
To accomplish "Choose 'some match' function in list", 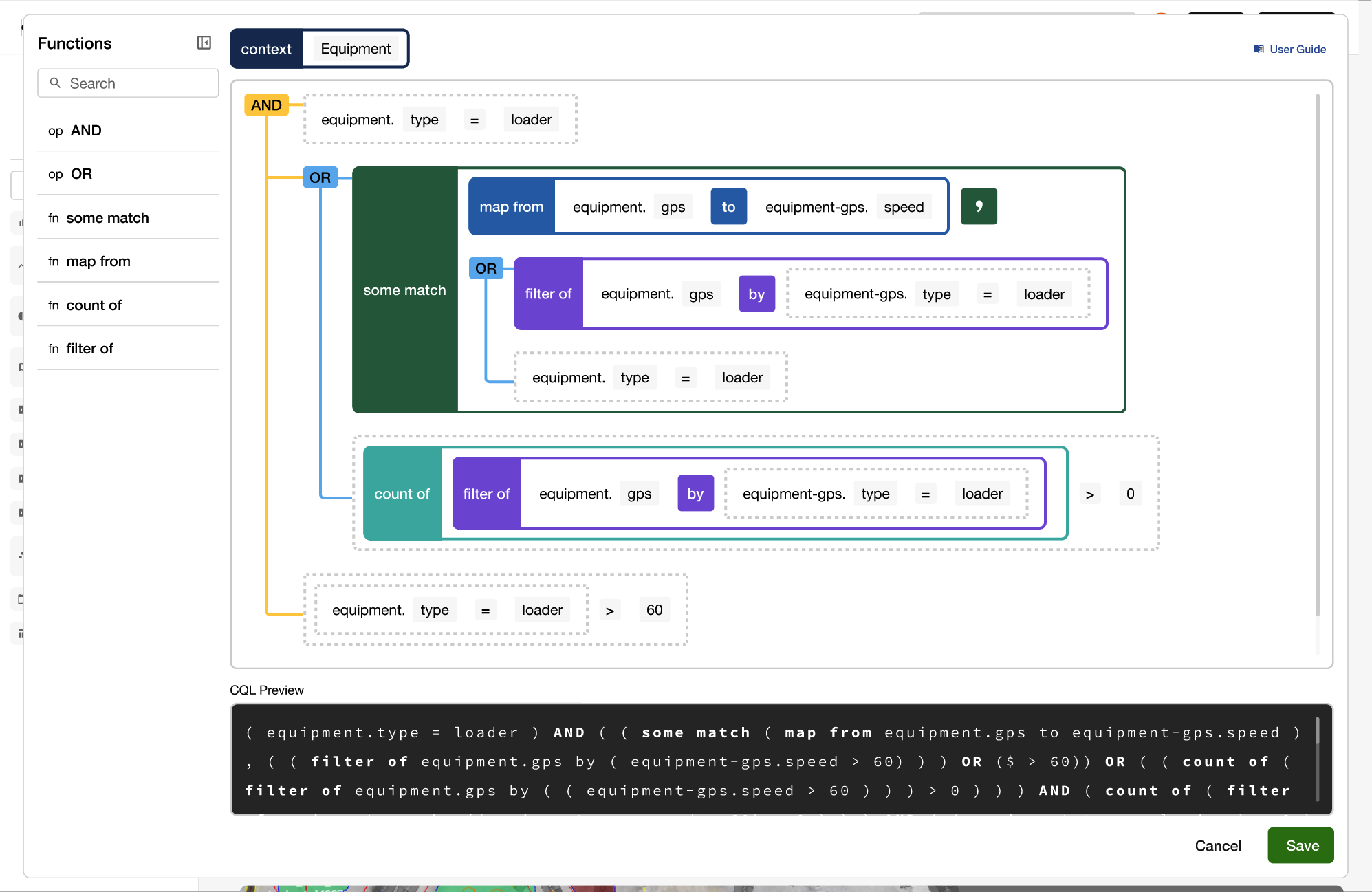I will [x=107, y=218].
